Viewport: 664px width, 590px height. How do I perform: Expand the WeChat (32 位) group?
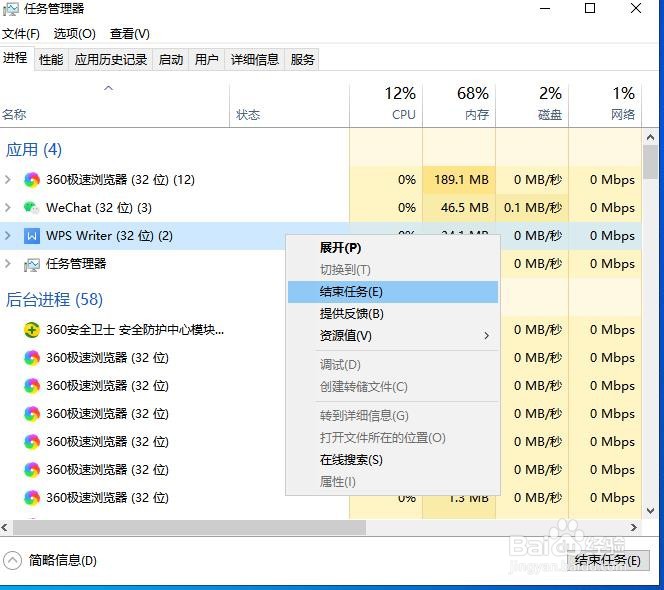[x=8, y=208]
